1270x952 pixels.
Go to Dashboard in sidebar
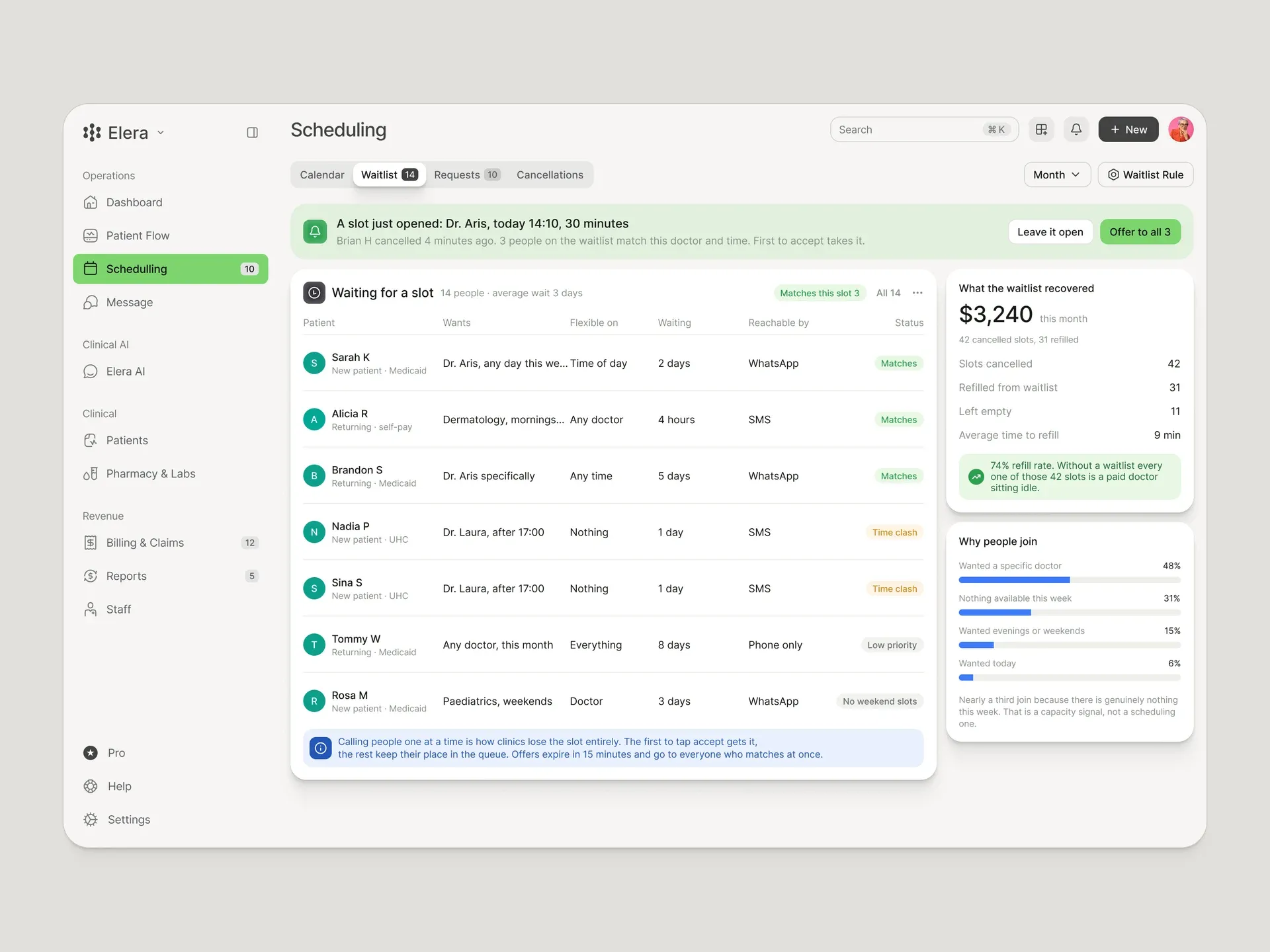[170, 202]
